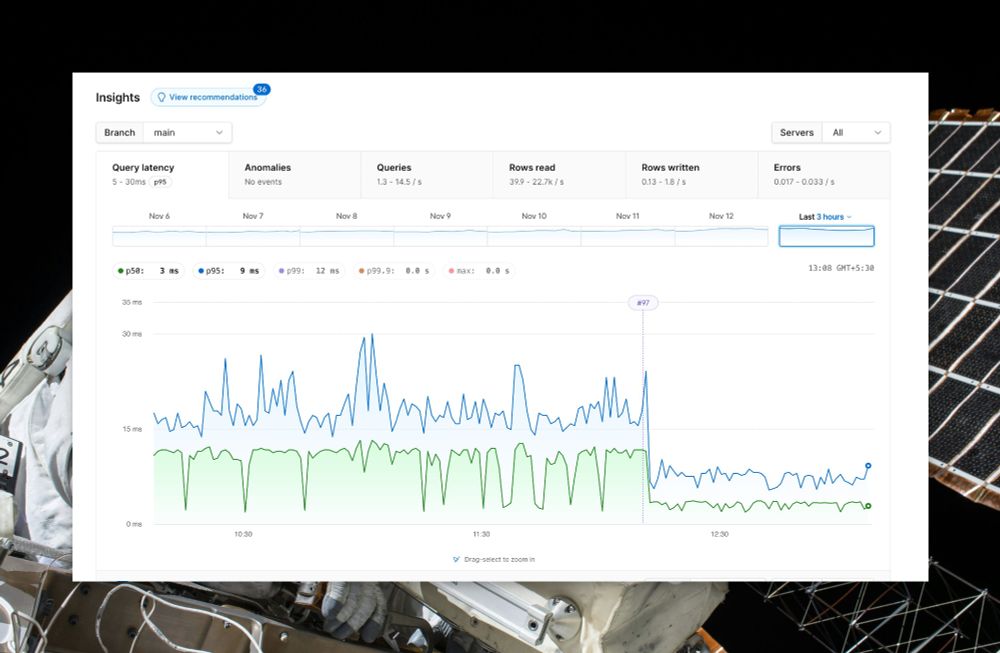
Task: Click the 36 recommendations badge
Action: [261, 89]
